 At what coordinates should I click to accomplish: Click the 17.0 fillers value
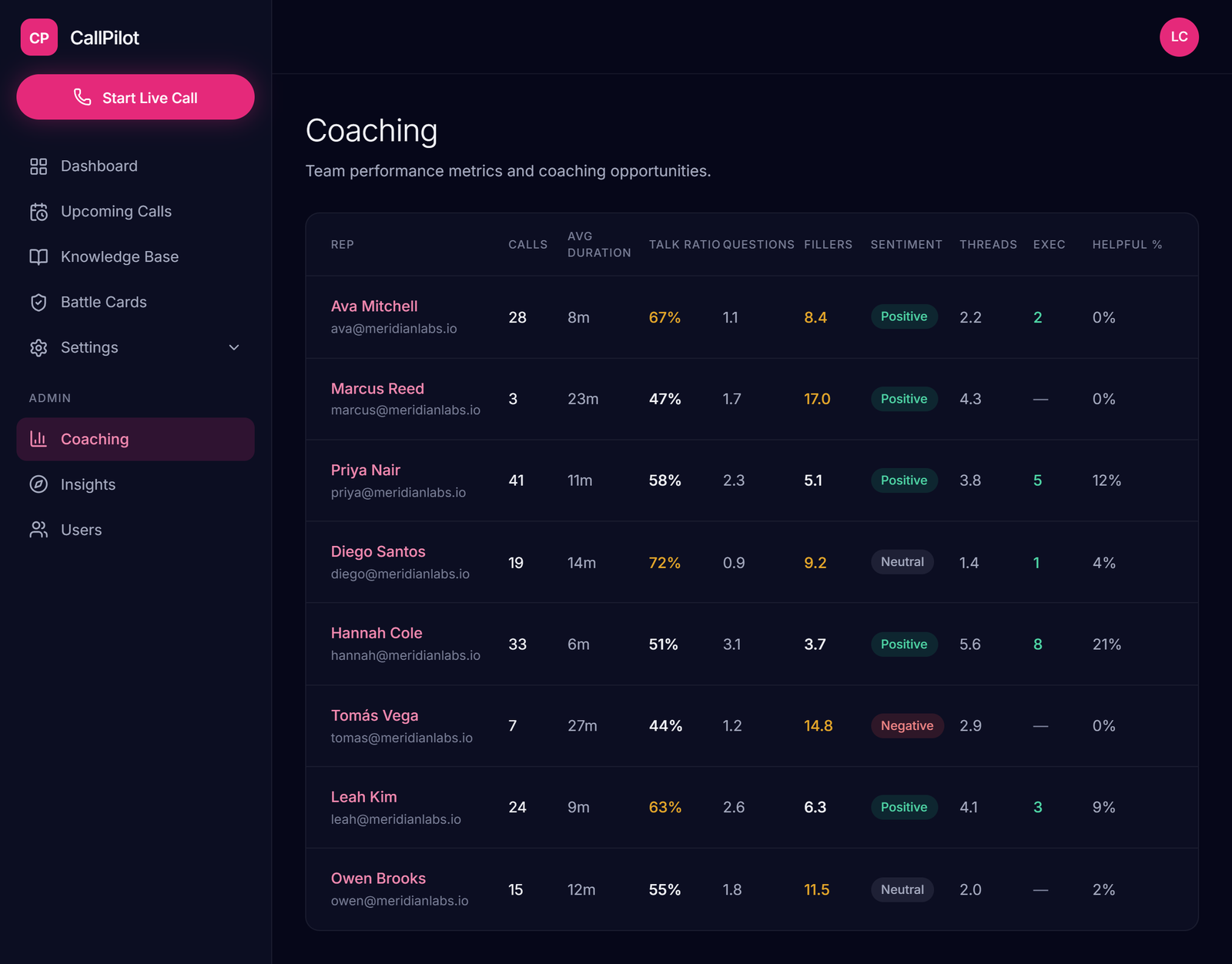[x=817, y=399]
